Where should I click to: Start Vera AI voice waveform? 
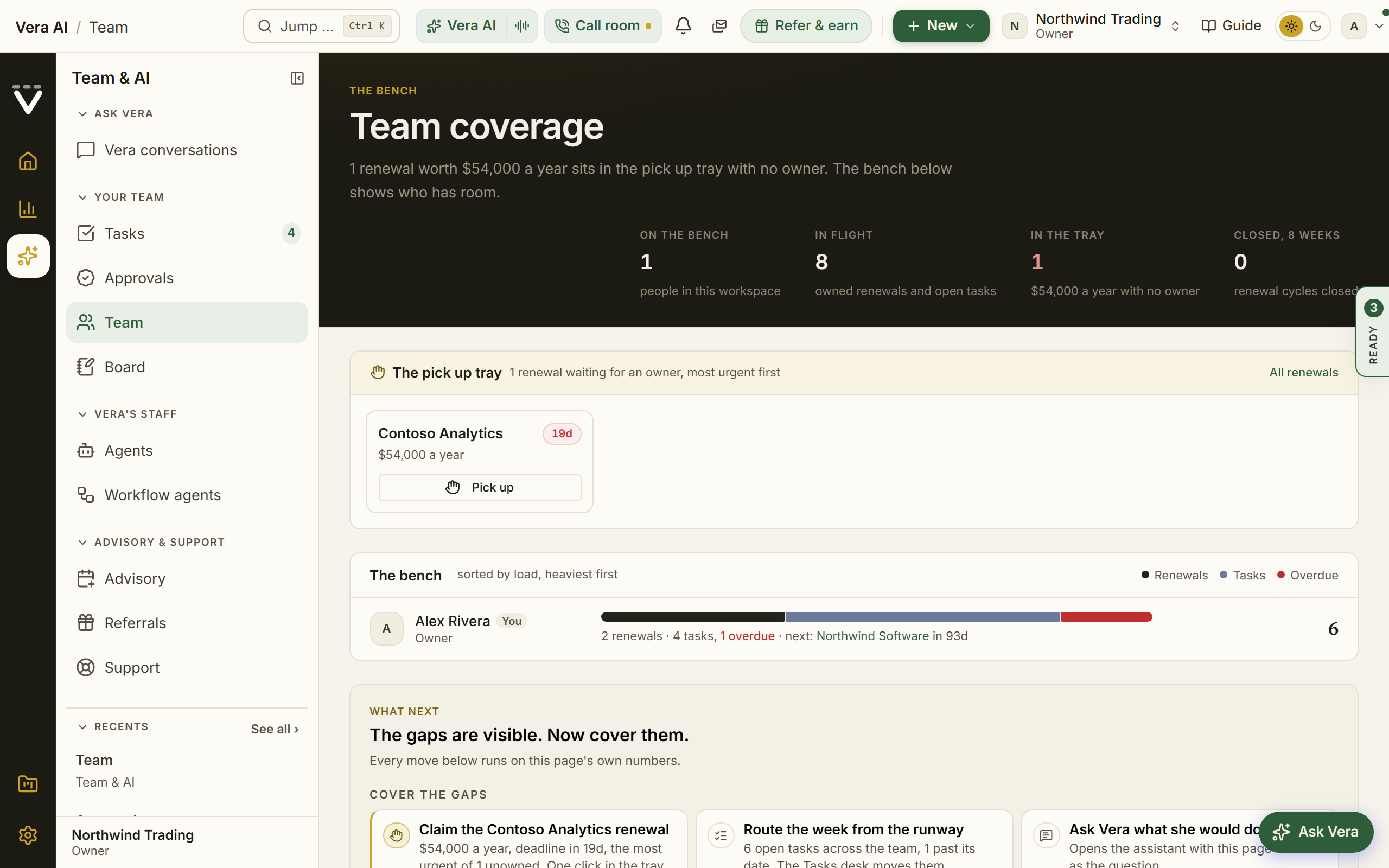coord(522,26)
